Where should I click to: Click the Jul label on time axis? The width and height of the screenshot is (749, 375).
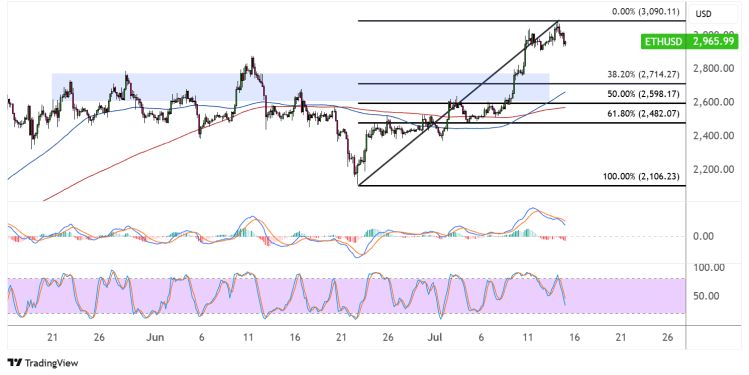435,337
